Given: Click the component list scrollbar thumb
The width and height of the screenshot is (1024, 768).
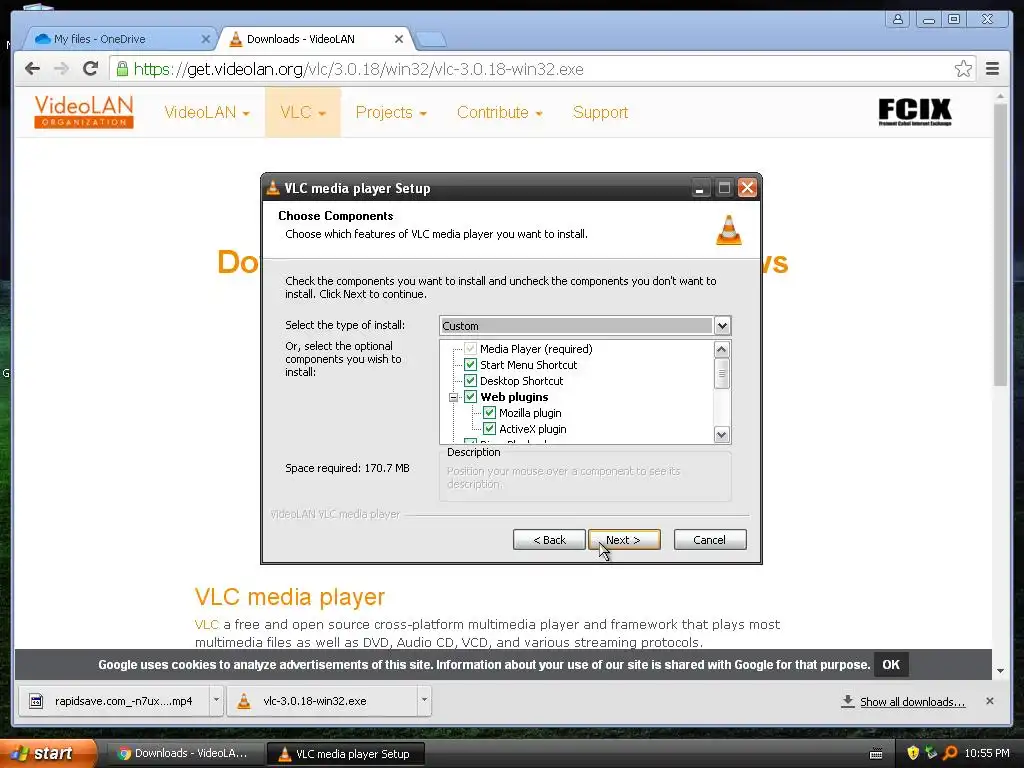Looking at the screenshot, I should 722,374.
